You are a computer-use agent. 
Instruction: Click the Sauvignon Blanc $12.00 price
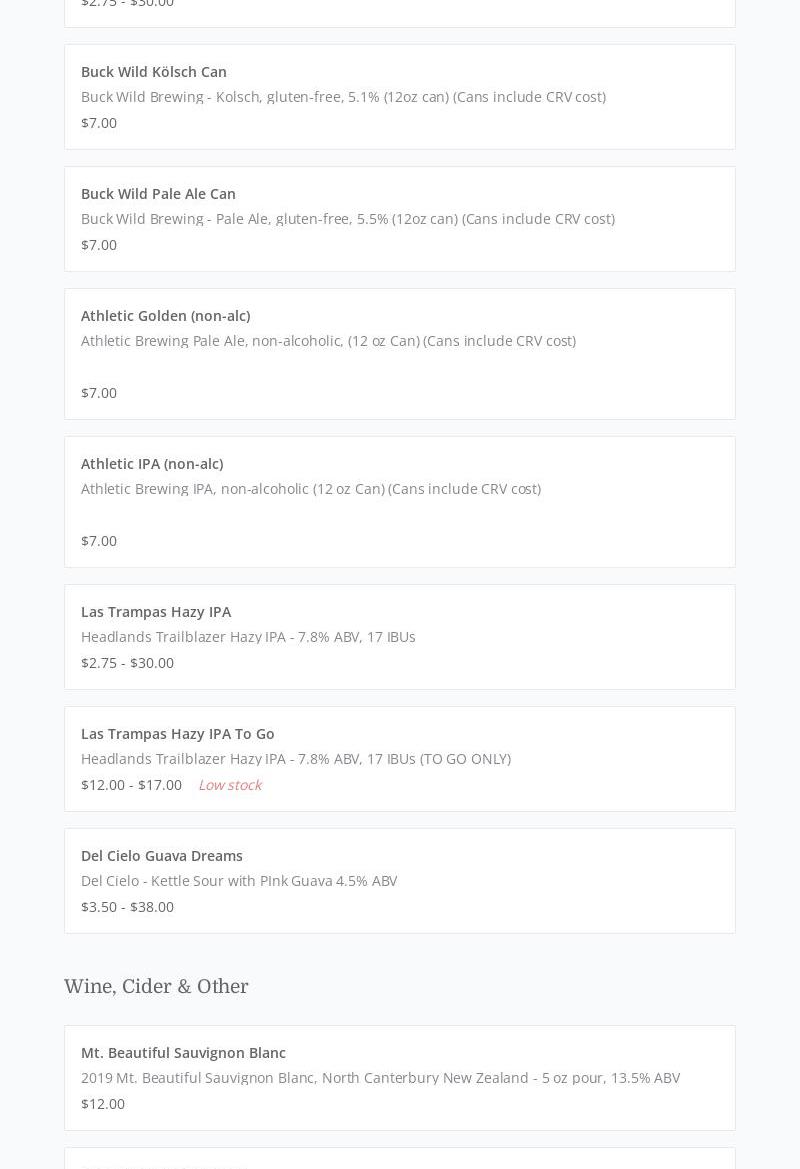(103, 1104)
